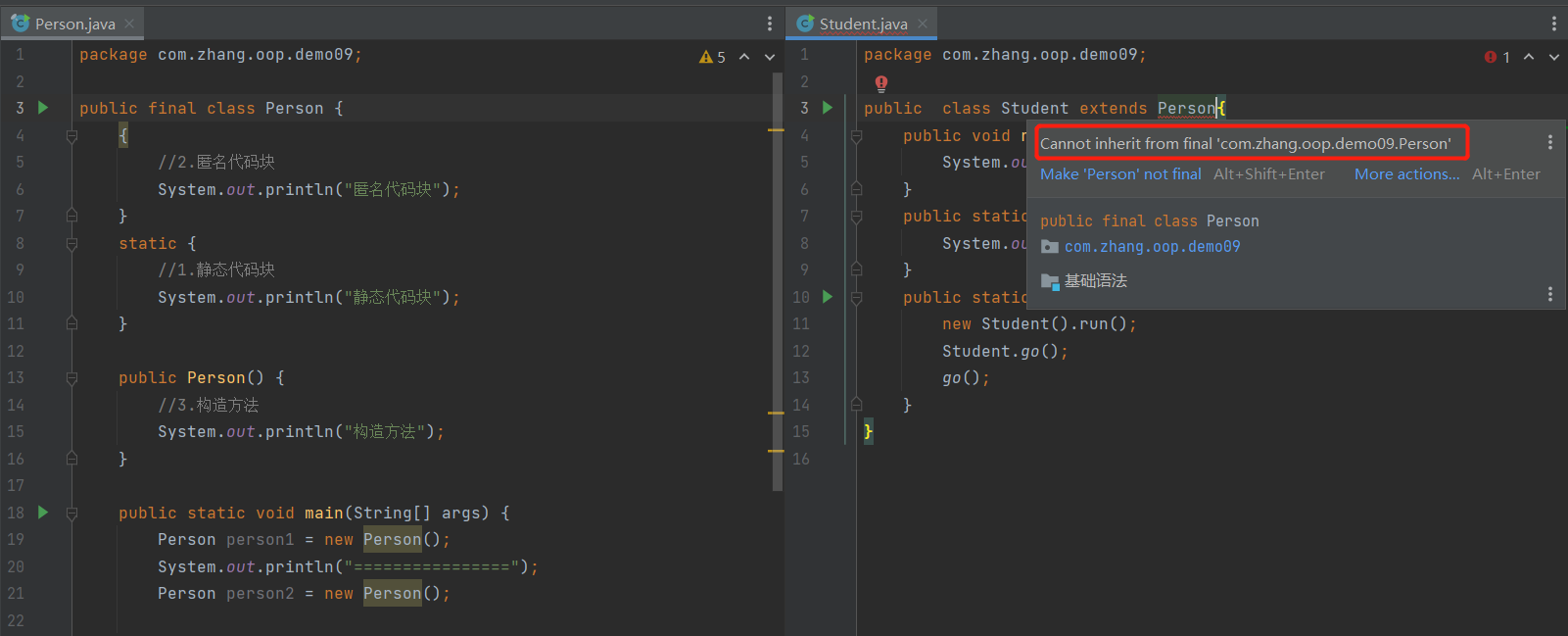Collapse Person constructor fold at line 13
The image size is (1568, 636).
71,377
